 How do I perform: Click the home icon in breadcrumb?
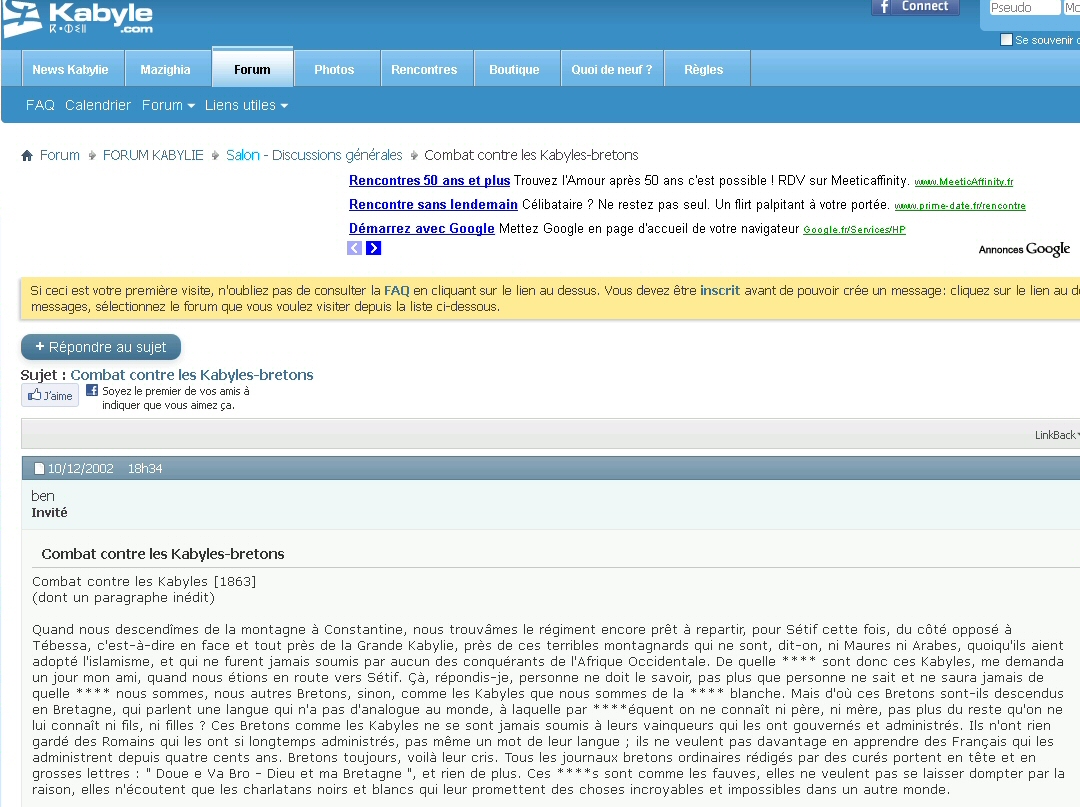(x=27, y=155)
